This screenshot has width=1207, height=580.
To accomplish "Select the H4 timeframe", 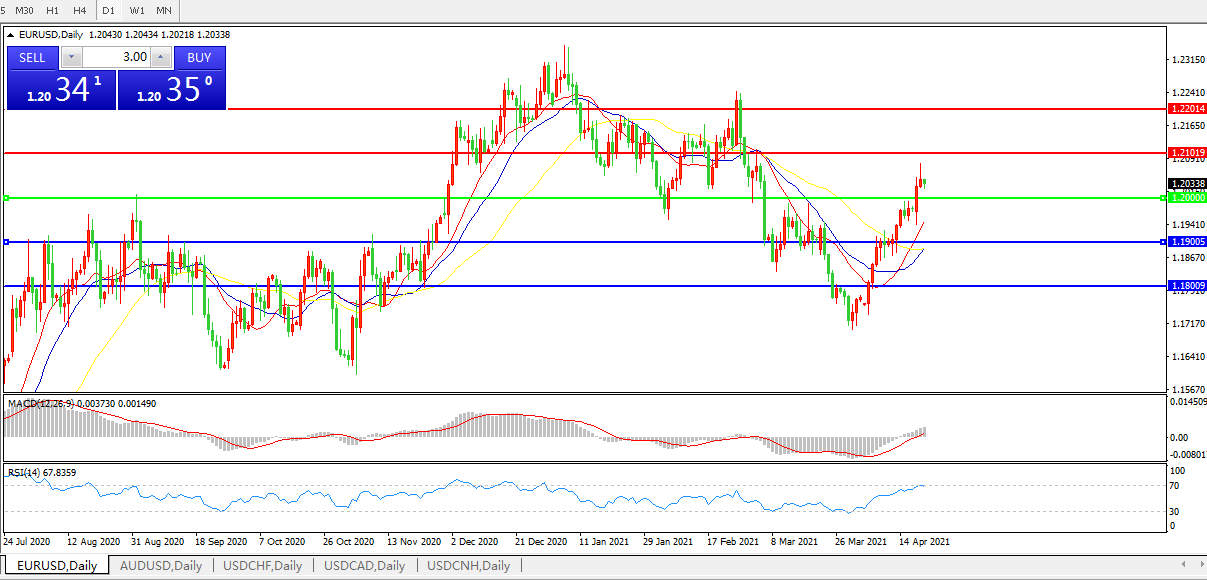I will [79, 9].
